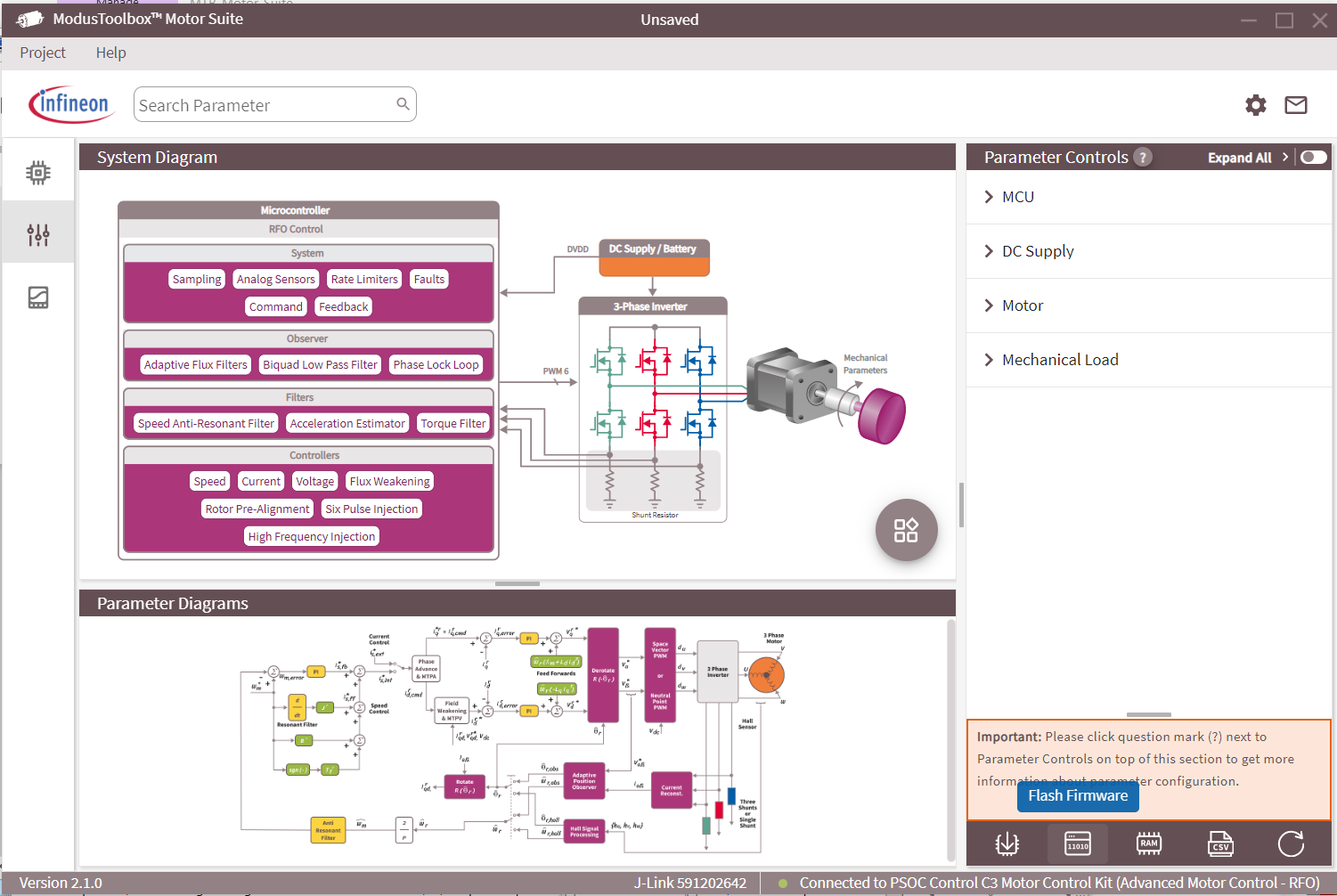Viewport: 1337px width, 896px height.
Task: Click the vertical splitter handle beside Parameter Controls
Action: click(961, 505)
